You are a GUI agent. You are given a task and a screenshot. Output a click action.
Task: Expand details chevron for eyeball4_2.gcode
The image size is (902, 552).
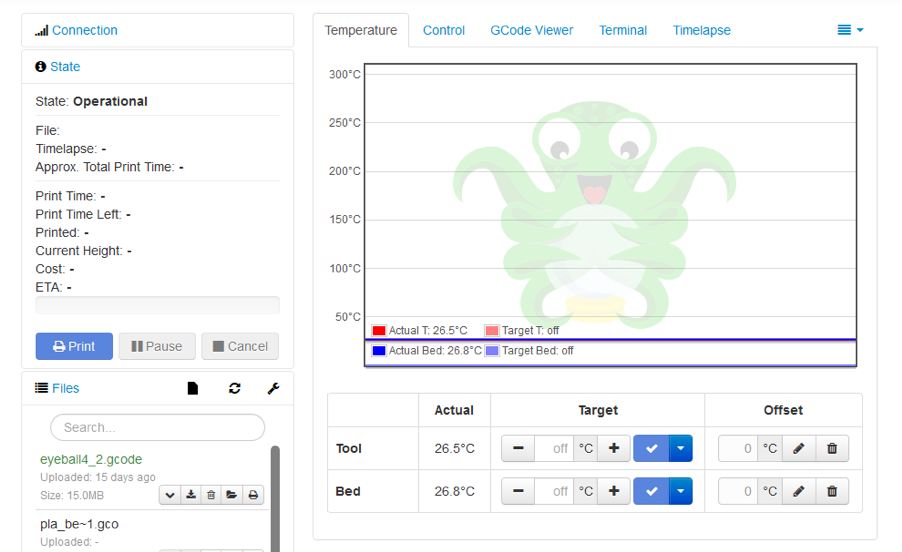pyautogui.click(x=170, y=494)
